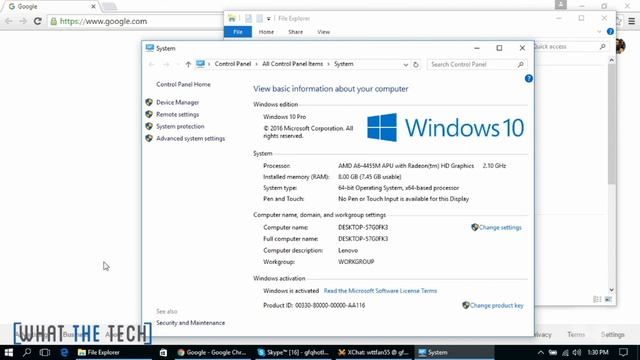Click scroll down arrow in File Explorer
The width and height of the screenshot is (640, 360).
click(x=611, y=290)
